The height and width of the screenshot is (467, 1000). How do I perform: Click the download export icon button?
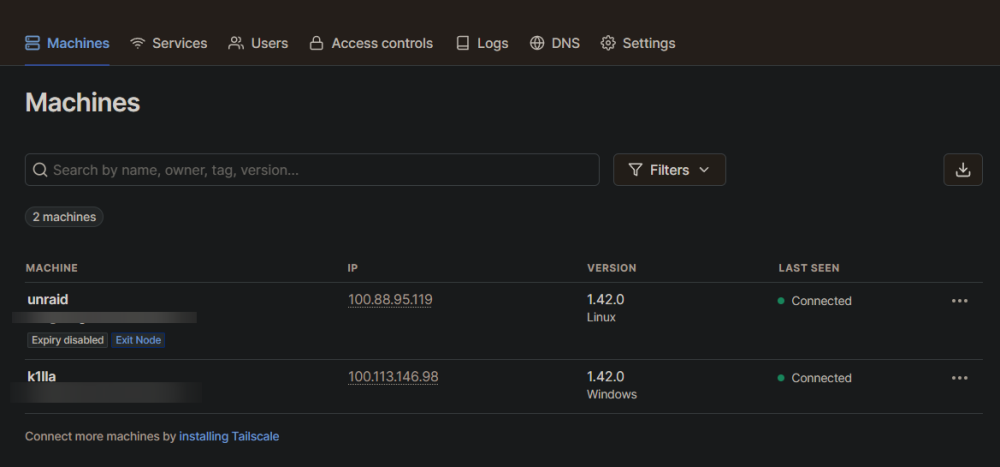963,170
